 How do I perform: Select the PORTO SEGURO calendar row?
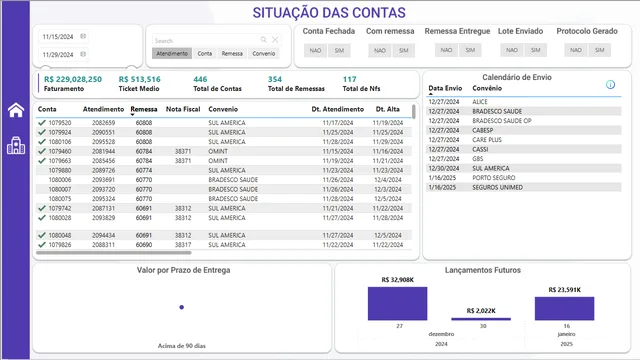pos(524,178)
